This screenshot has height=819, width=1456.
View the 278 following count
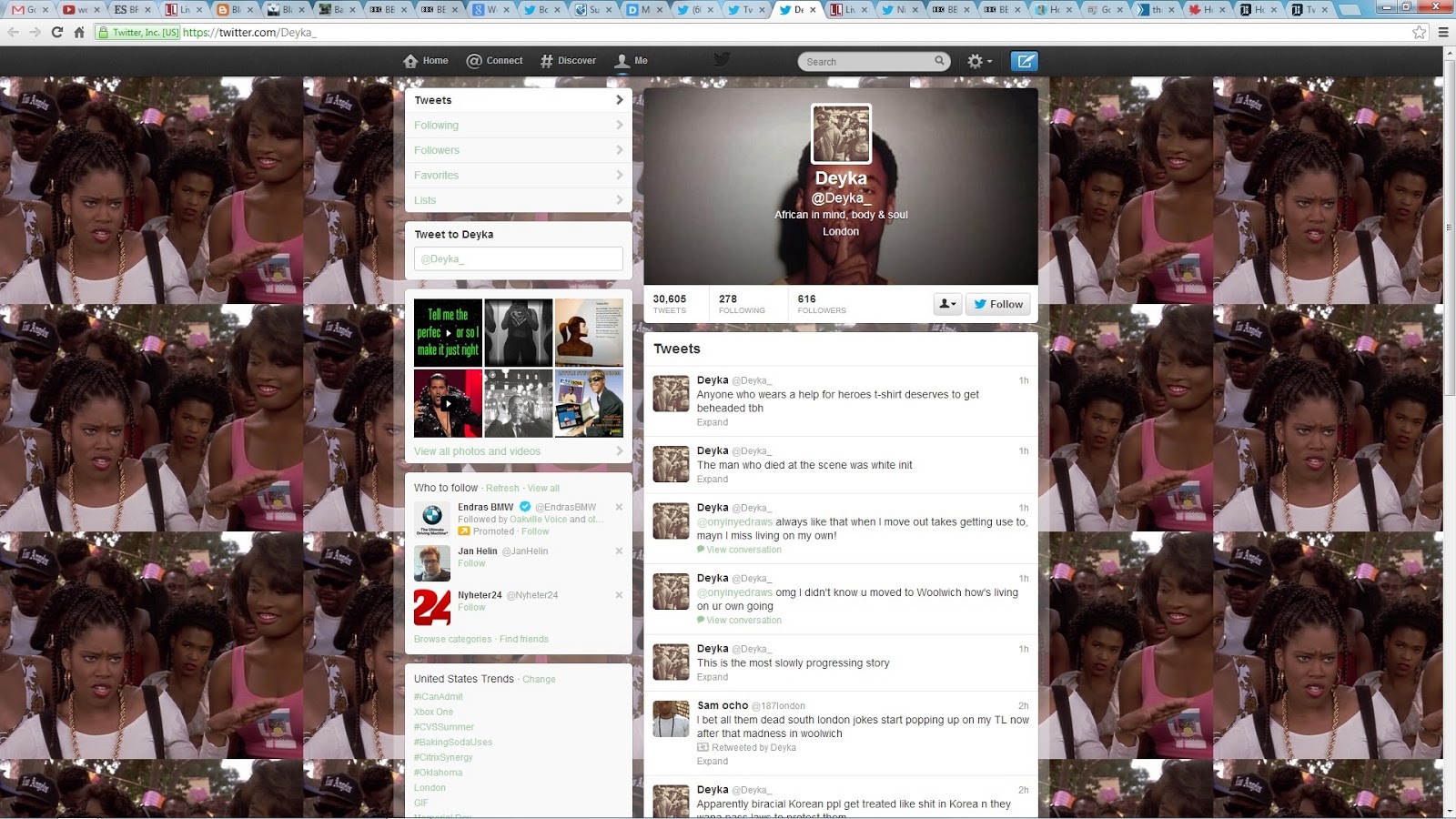pyautogui.click(x=742, y=304)
